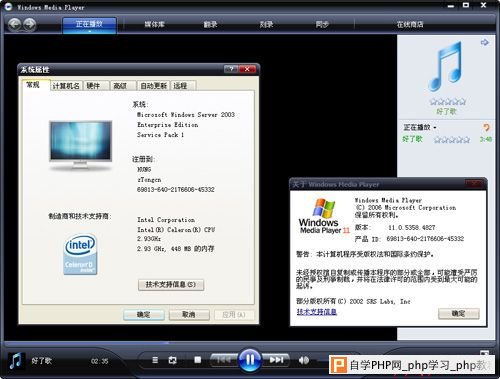The width and height of the screenshot is (500, 379).
Task: Switch to the 计算机名 tab
Action: pyautogui.click(x=66, y=86)
